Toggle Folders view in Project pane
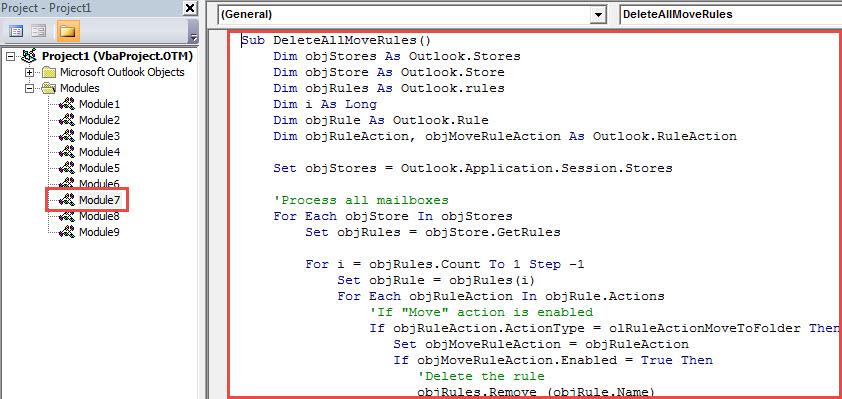The height and width of the screenshot is (399, 842). pos(68,31)
